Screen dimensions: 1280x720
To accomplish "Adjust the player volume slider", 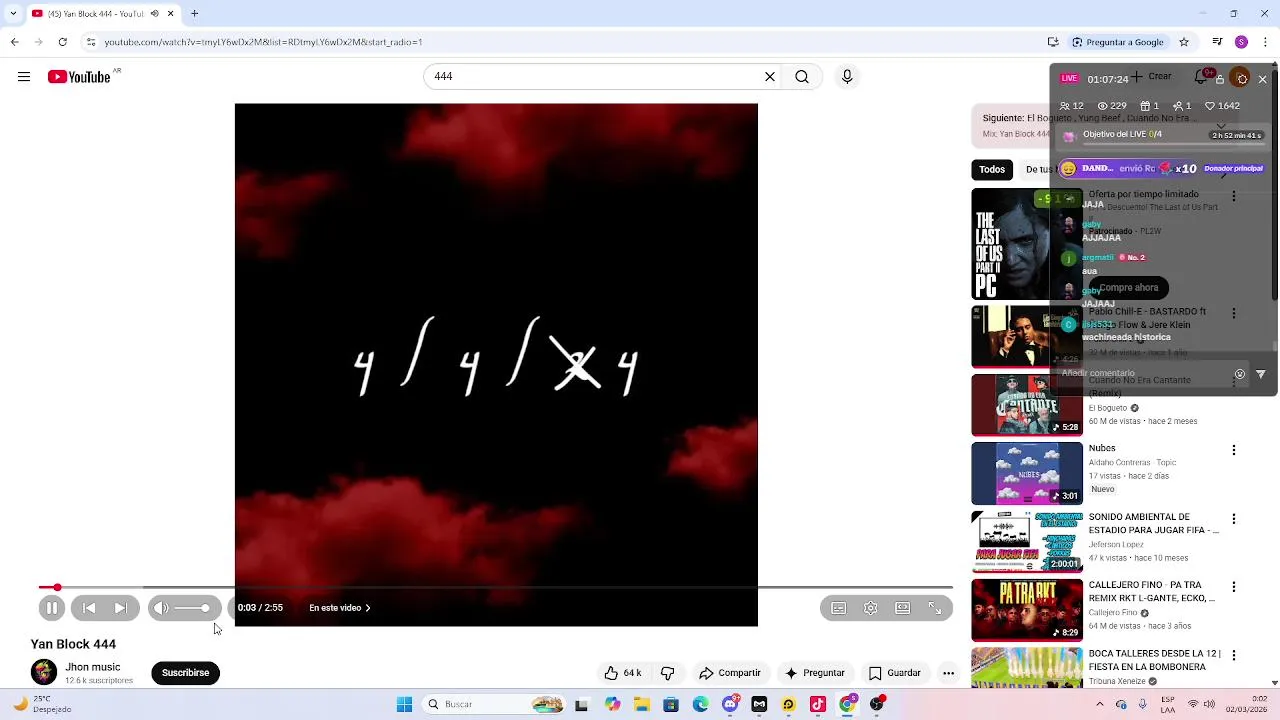I will click(x=192, y=608).
